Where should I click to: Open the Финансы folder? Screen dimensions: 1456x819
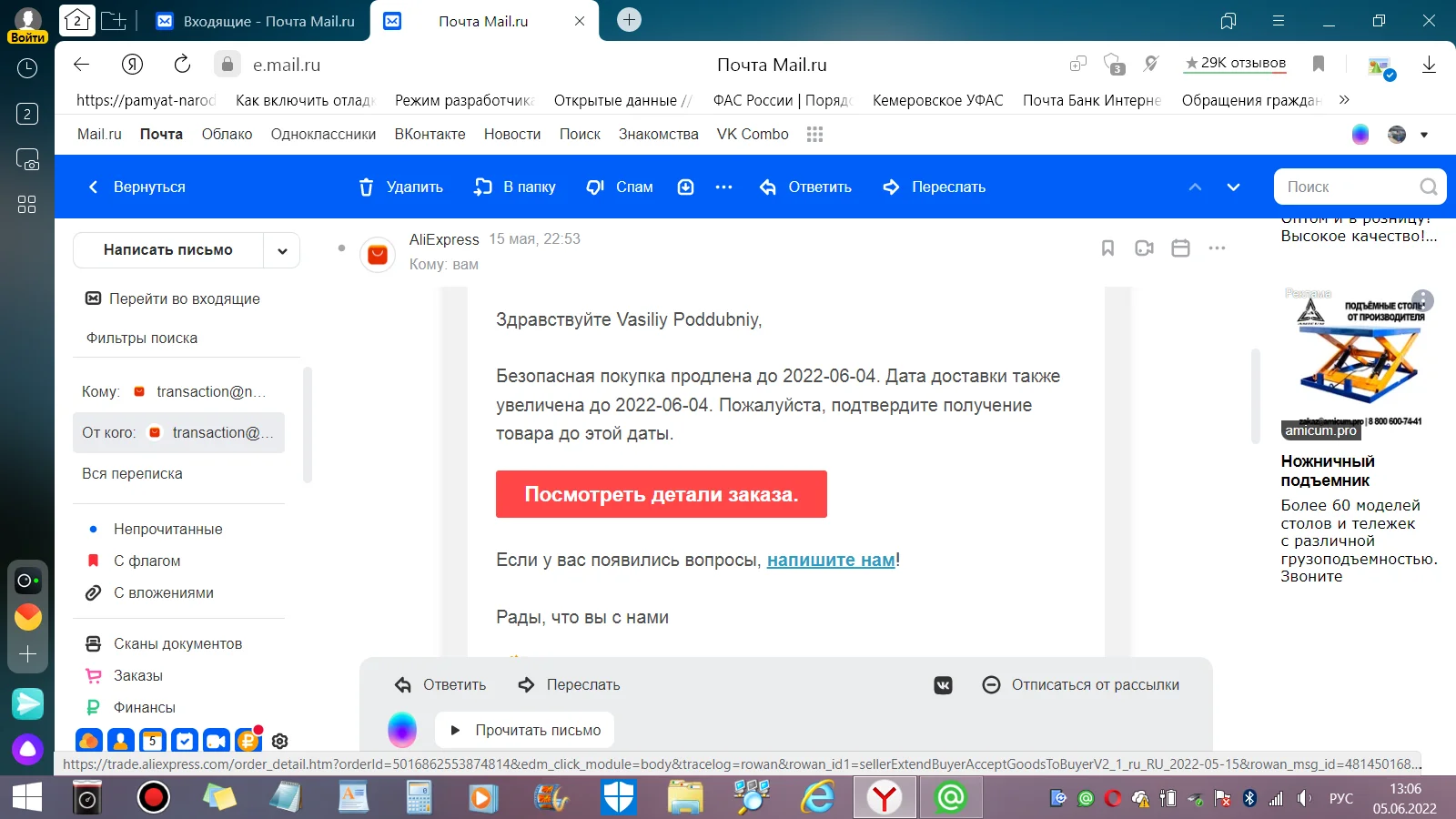point(130,707)
